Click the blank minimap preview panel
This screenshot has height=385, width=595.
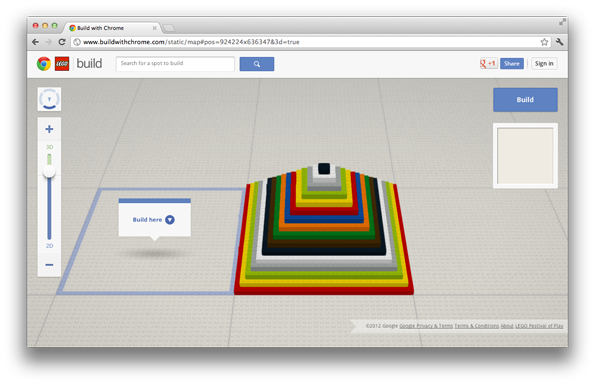[525, 156]
